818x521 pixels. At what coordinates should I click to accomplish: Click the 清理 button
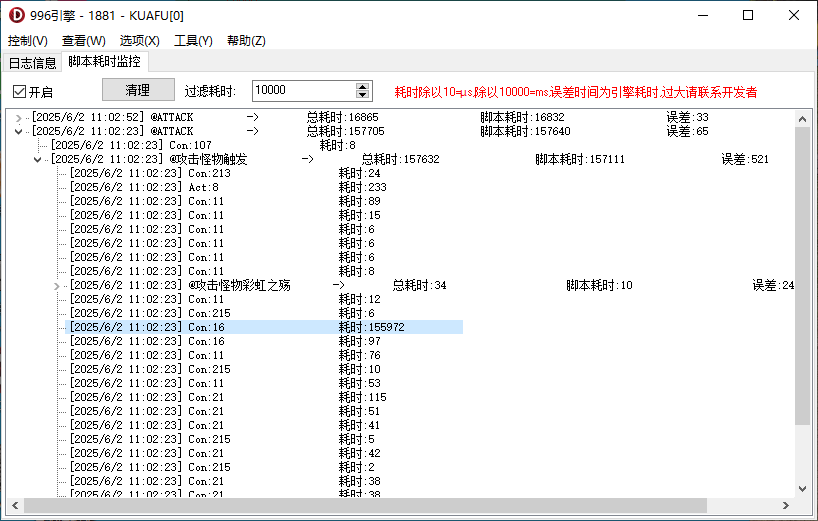click(138, 90)
